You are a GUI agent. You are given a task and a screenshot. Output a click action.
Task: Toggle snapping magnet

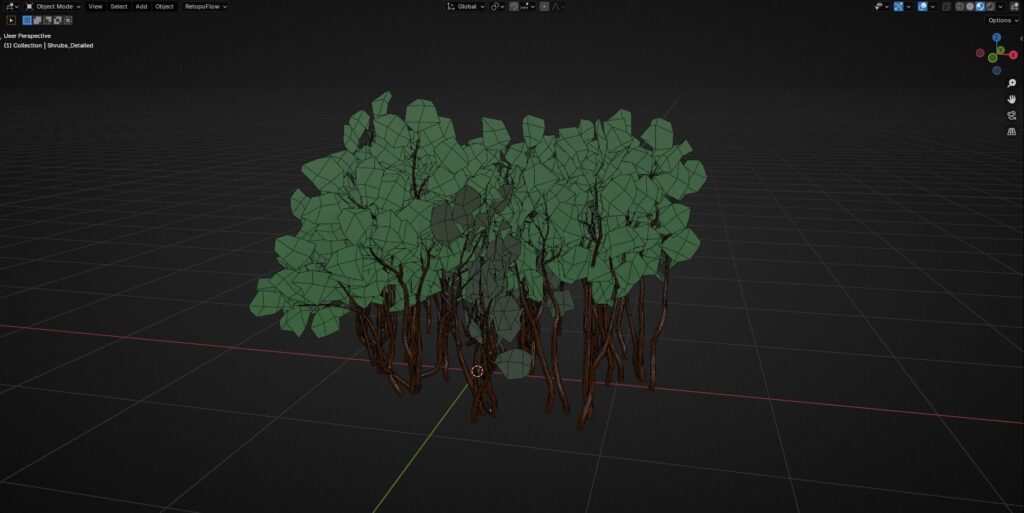[x=514, y=6]
